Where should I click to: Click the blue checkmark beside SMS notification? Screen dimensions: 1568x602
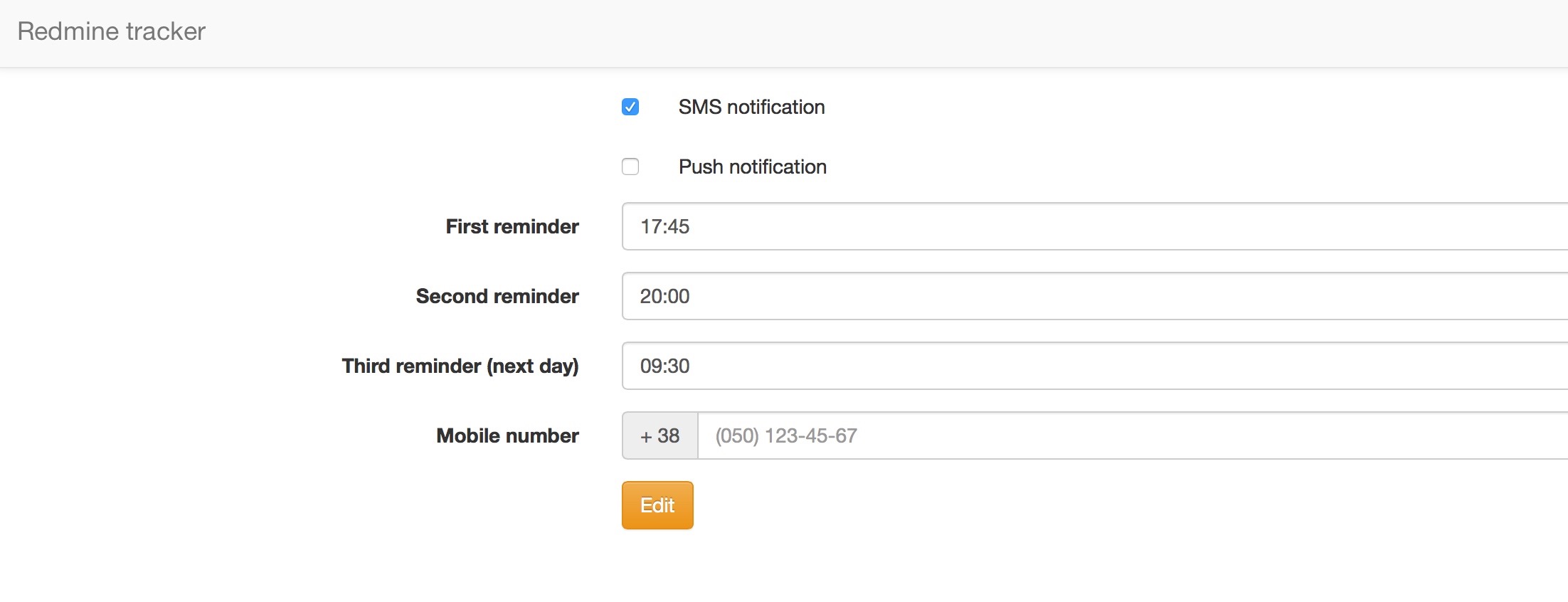click(630, 107)
